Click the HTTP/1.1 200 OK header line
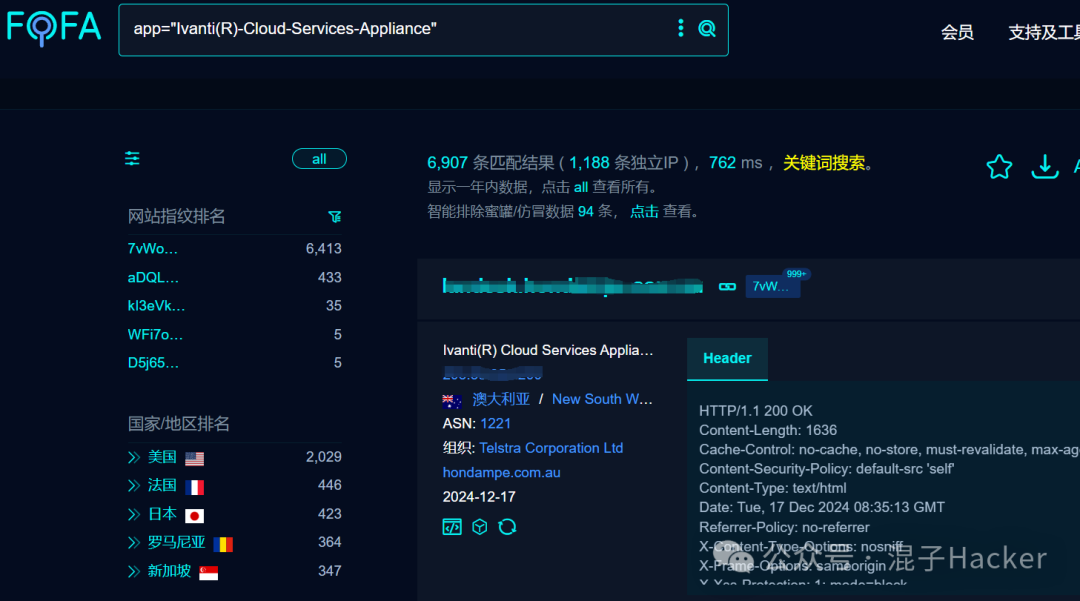This screenshot has height=601, width=1080. 756,411
